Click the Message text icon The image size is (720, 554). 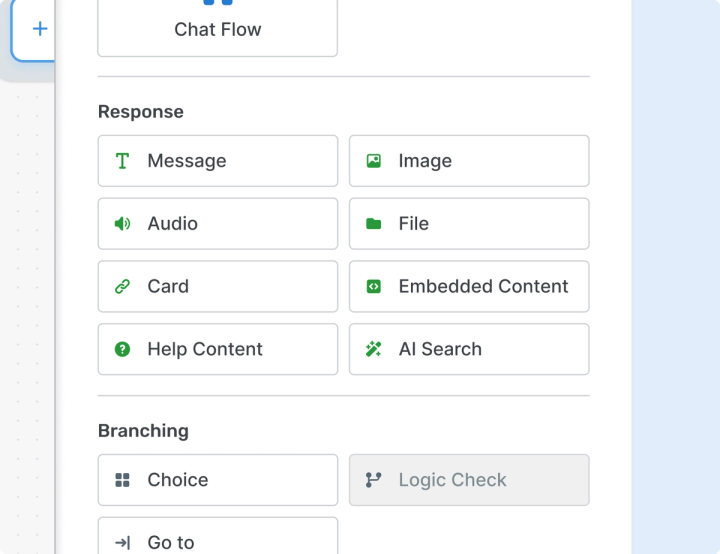tap(122, 161)
